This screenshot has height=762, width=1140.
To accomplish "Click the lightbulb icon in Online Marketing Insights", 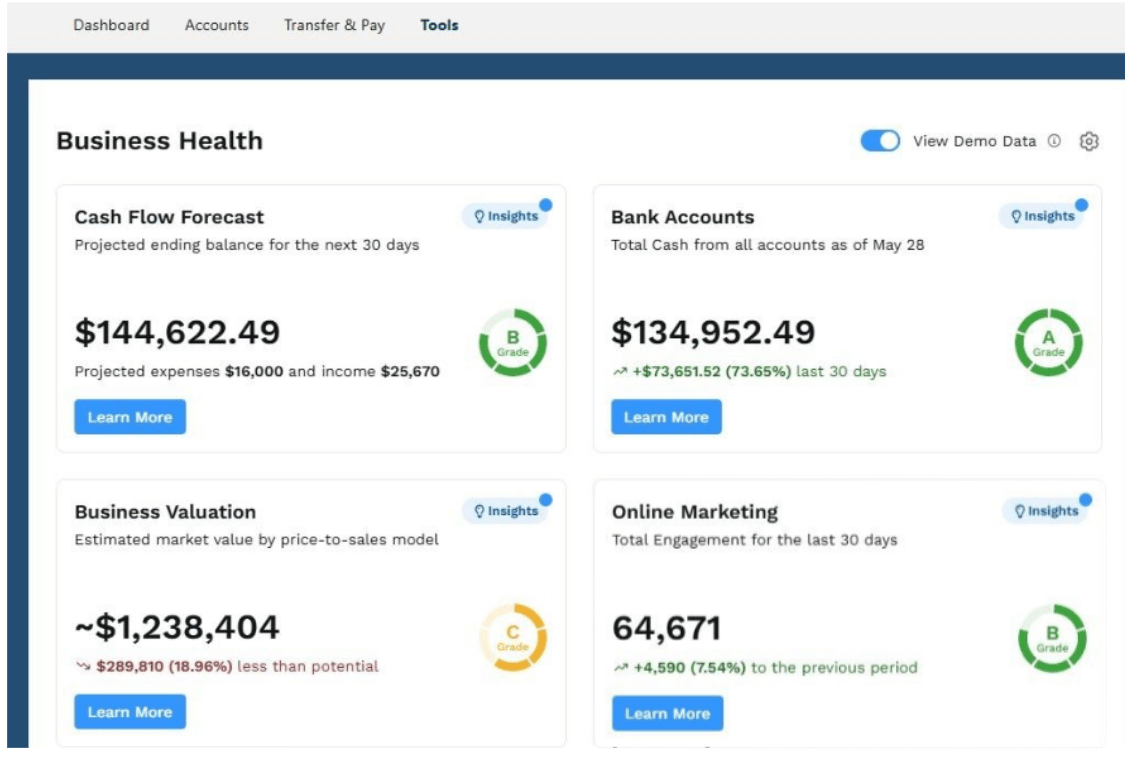I will pos(1019,511).
